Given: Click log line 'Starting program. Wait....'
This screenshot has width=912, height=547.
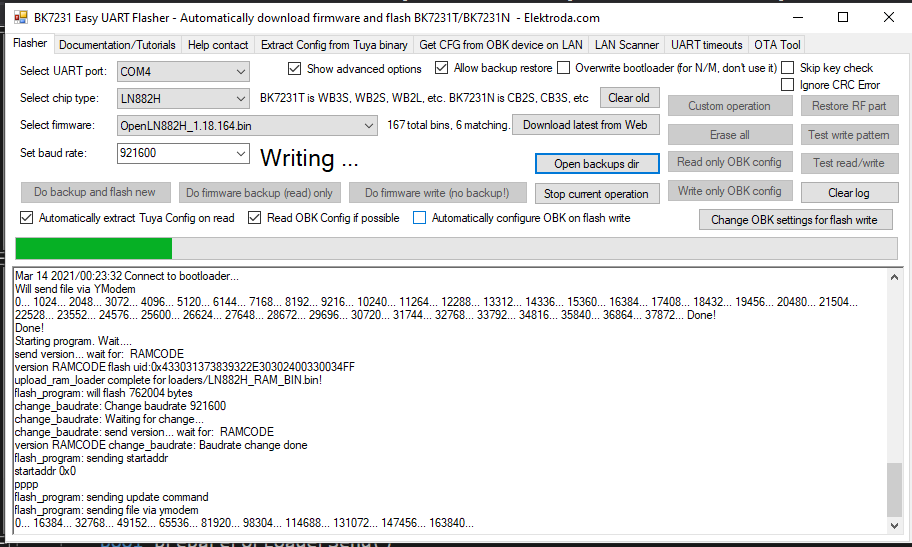Looking at the screenshot, I should [x=73, y=341].
